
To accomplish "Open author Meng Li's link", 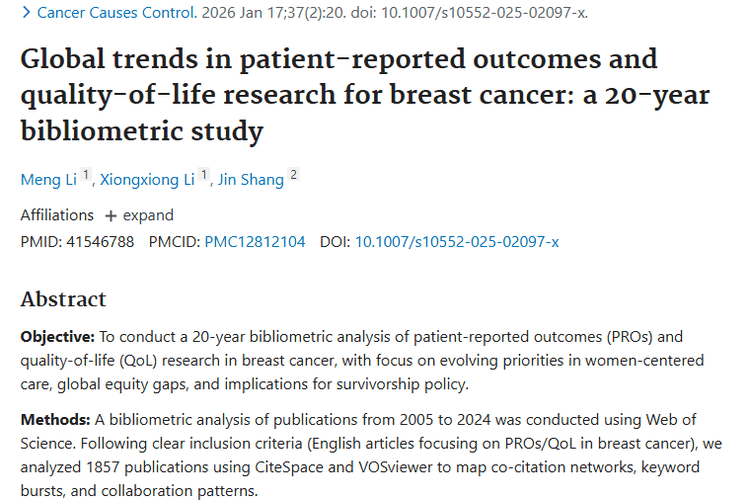I will click(x=48, y=180).
